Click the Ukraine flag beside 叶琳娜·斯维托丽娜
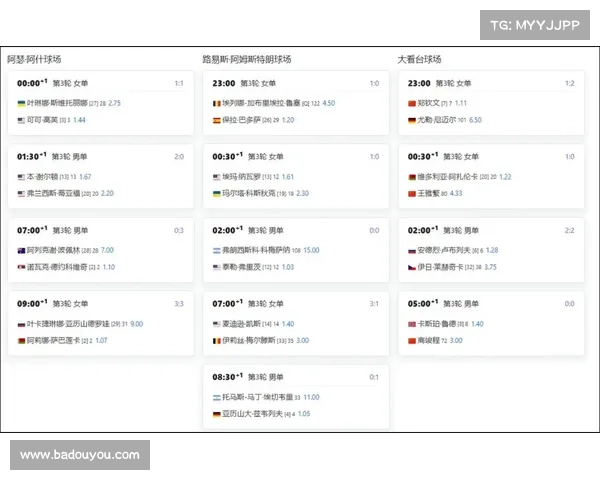600x480 pixels. point(22,103)
